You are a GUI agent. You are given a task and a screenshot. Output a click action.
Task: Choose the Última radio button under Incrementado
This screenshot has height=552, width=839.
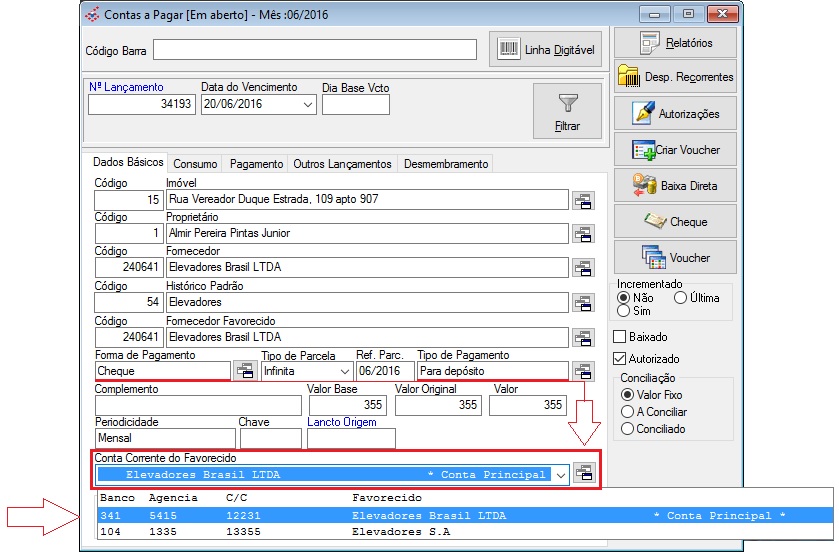click(x=680, y=297)
